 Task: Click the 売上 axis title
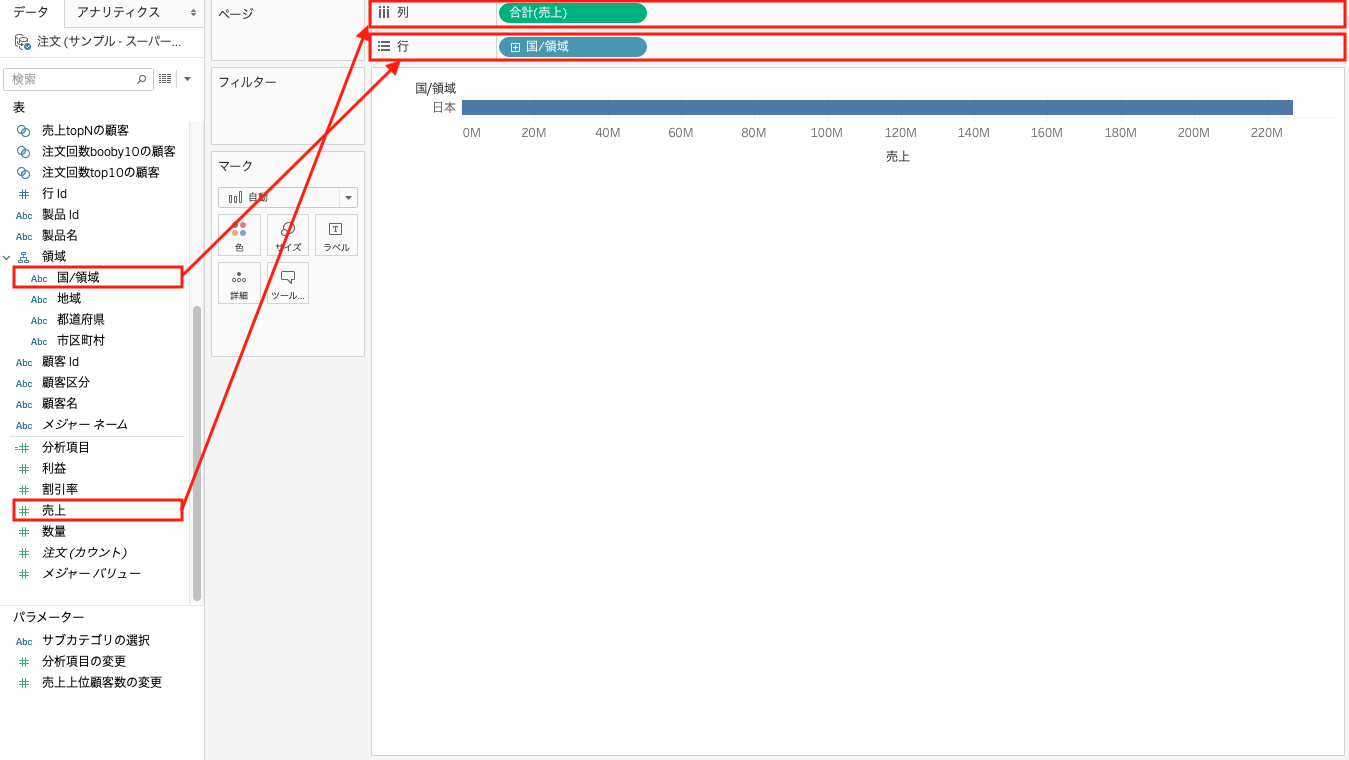(x=898, y=156)
